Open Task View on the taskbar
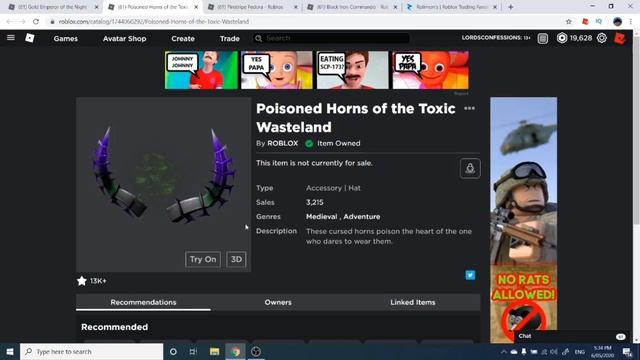This screenshot has width=640, height=360. [193, 351]
